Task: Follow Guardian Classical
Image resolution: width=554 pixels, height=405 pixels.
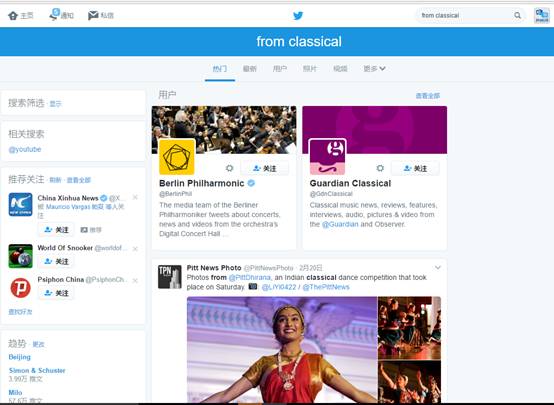Action: click(415, 168)
